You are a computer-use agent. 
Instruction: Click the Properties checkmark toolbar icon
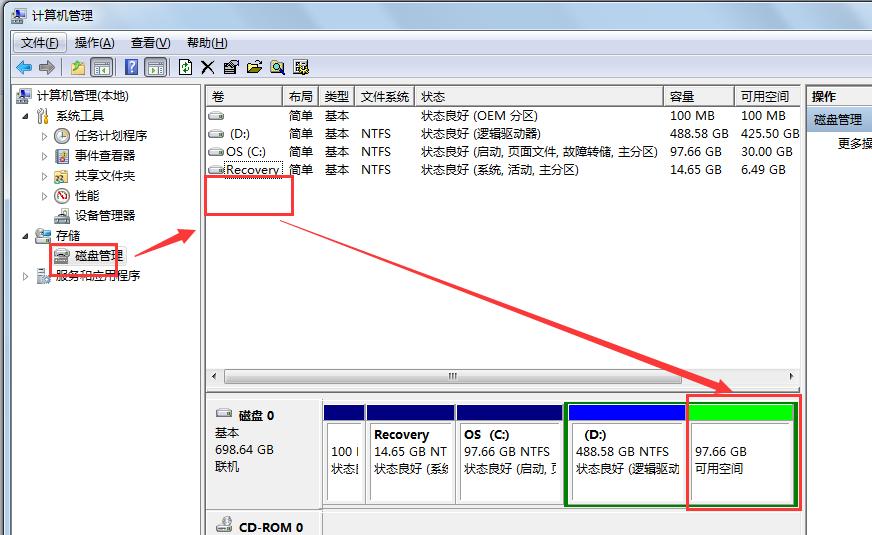coord(231,67)
